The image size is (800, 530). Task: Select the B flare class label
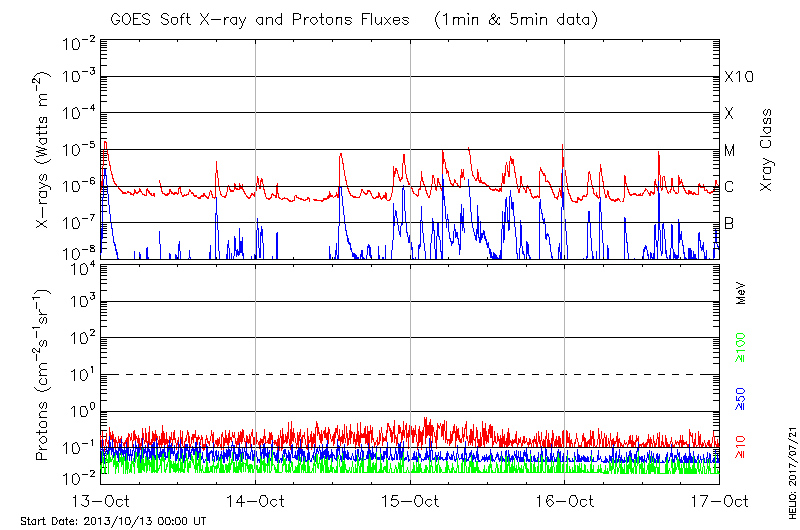coord(730,223)
